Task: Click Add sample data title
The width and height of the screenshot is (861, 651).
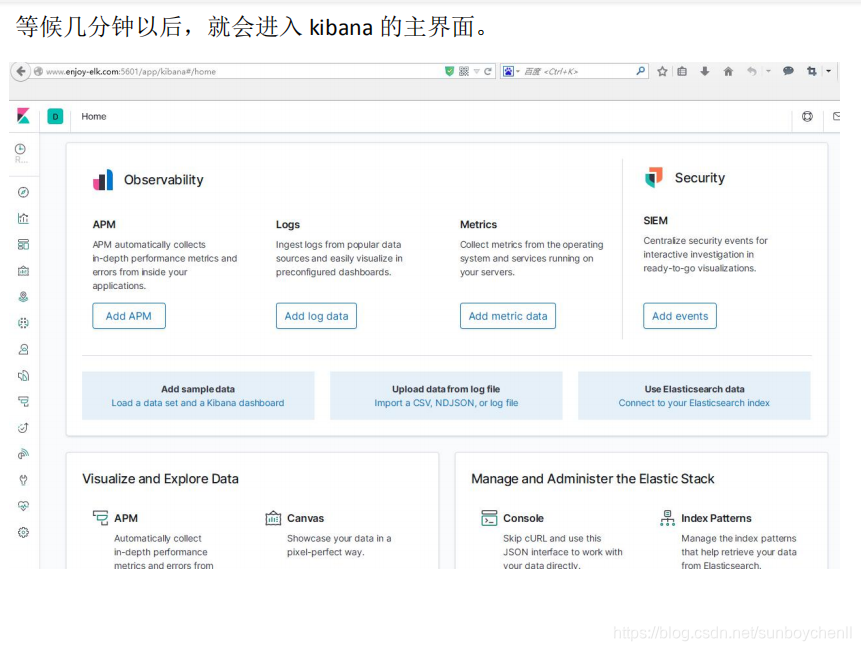Action: (x=198, y=389)
